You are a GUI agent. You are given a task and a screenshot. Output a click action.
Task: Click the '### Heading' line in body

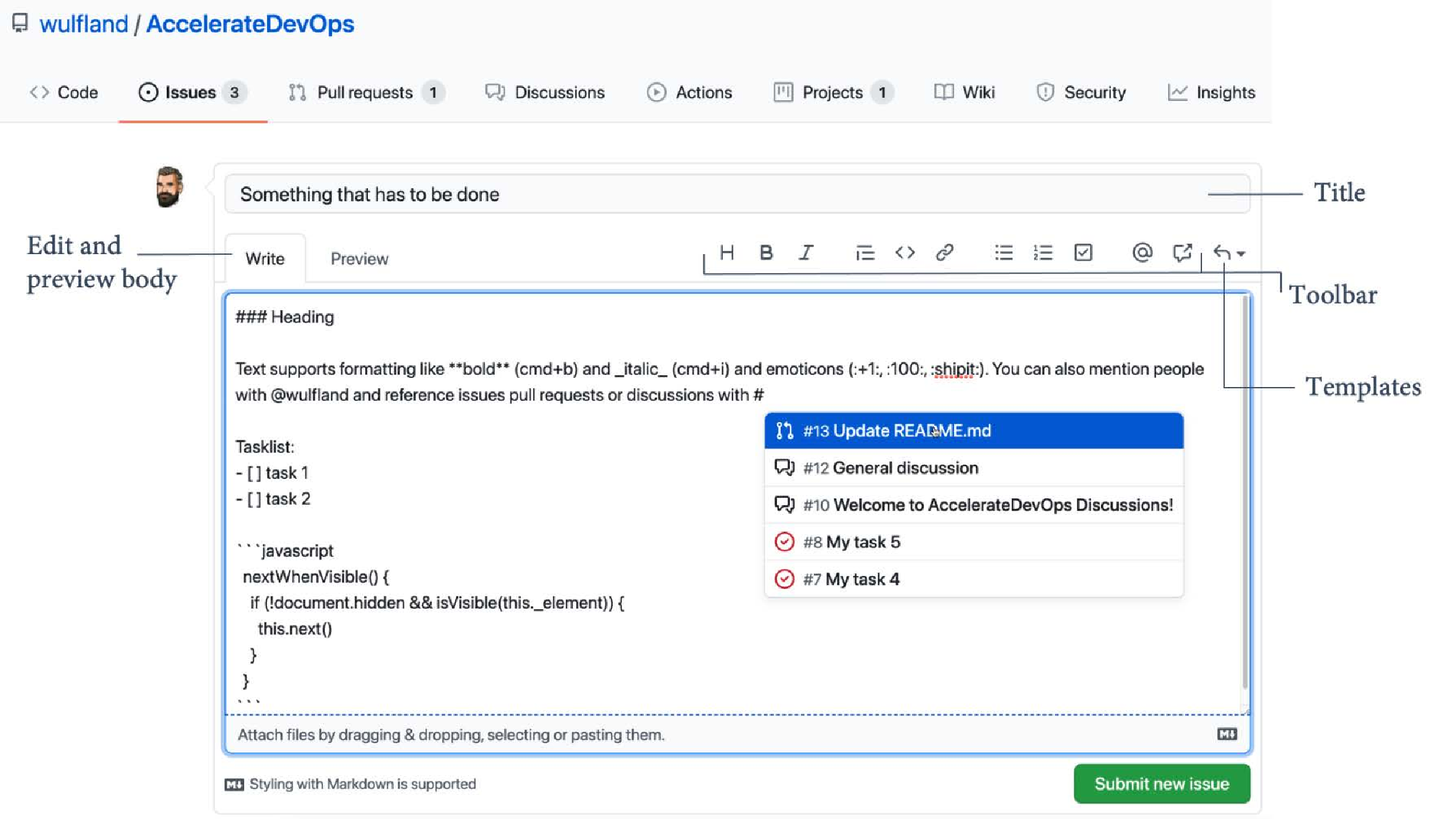click(285, 317)
